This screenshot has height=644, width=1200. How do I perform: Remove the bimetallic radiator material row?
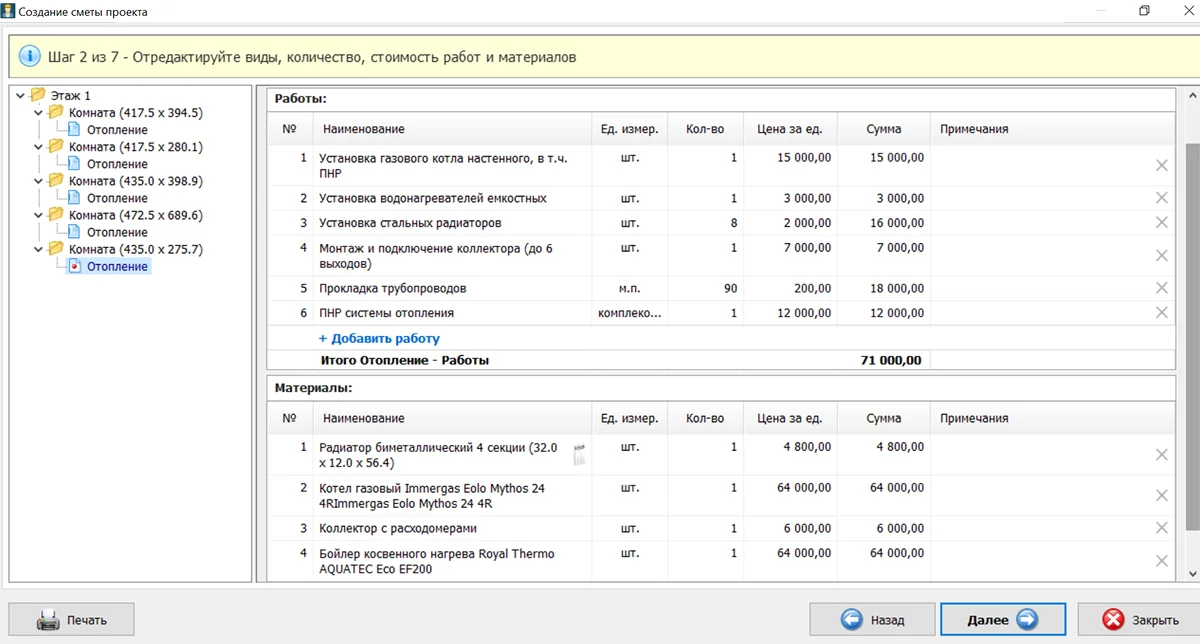pos(1161,455)
